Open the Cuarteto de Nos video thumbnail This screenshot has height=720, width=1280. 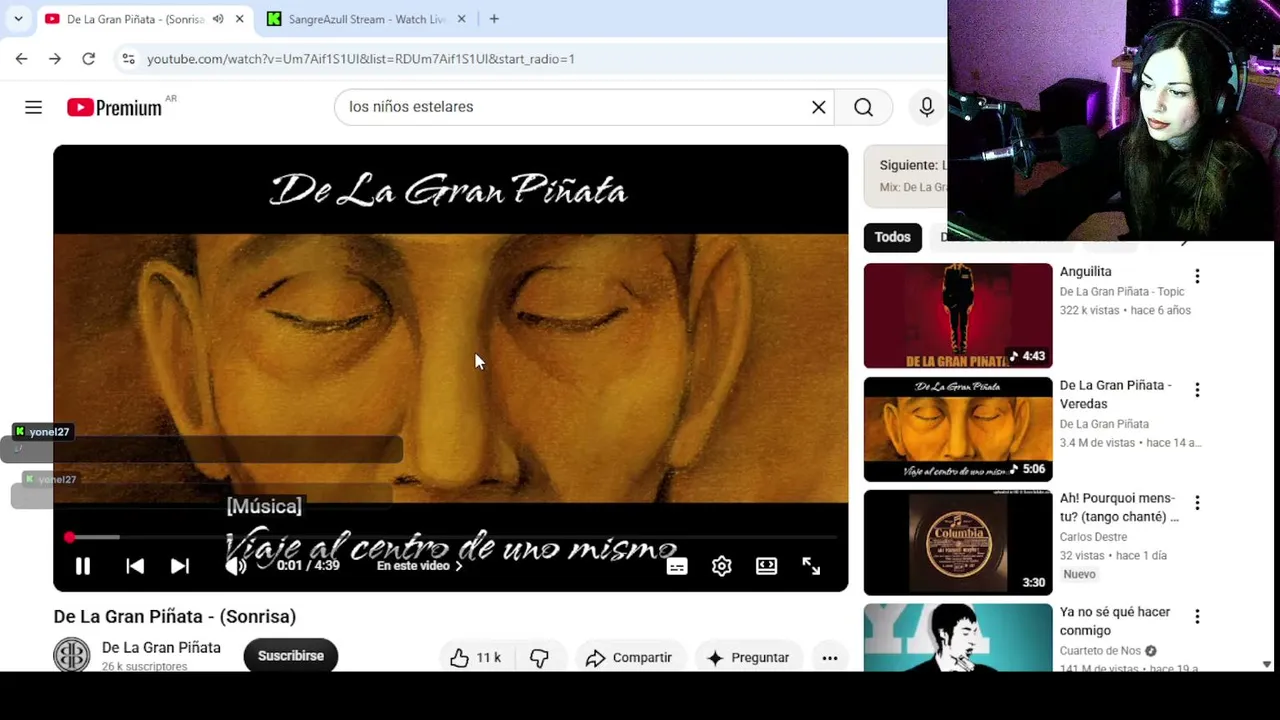pyautogui.click(x=958, y=637)
